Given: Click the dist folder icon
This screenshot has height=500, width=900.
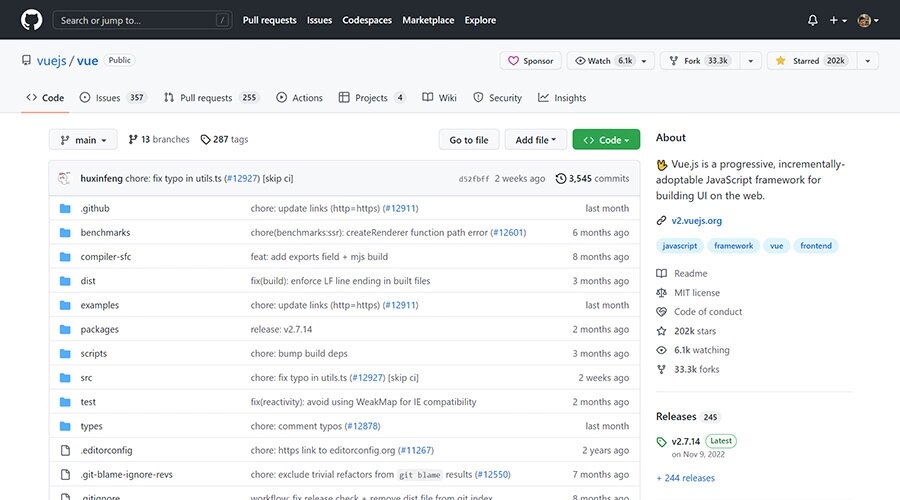Looking at the screenshot, I should [65, 281].
